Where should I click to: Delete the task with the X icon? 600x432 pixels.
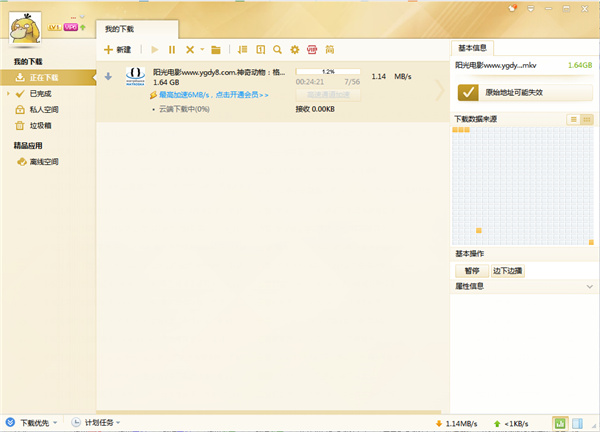coord(189,49)
